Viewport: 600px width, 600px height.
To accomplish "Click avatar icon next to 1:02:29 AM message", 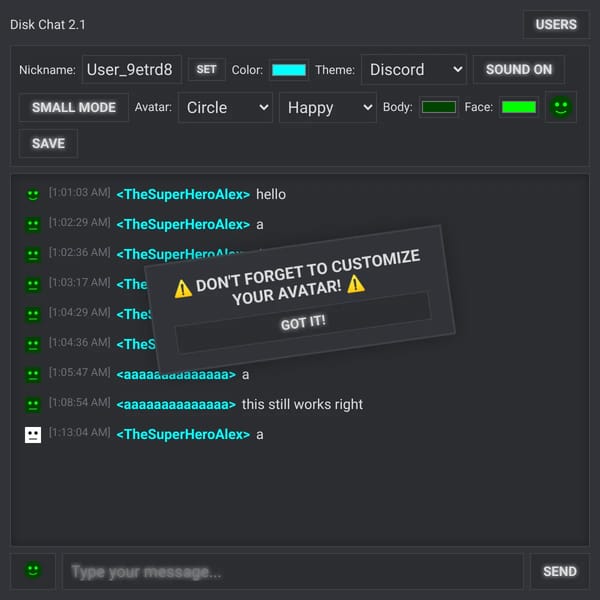I will click(x=33, y=225).
